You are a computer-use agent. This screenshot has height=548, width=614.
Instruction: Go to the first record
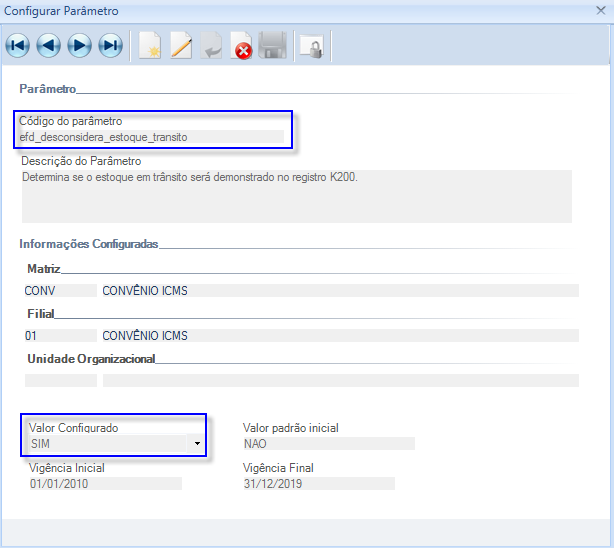pyautogui.click(x=18, y=46)
